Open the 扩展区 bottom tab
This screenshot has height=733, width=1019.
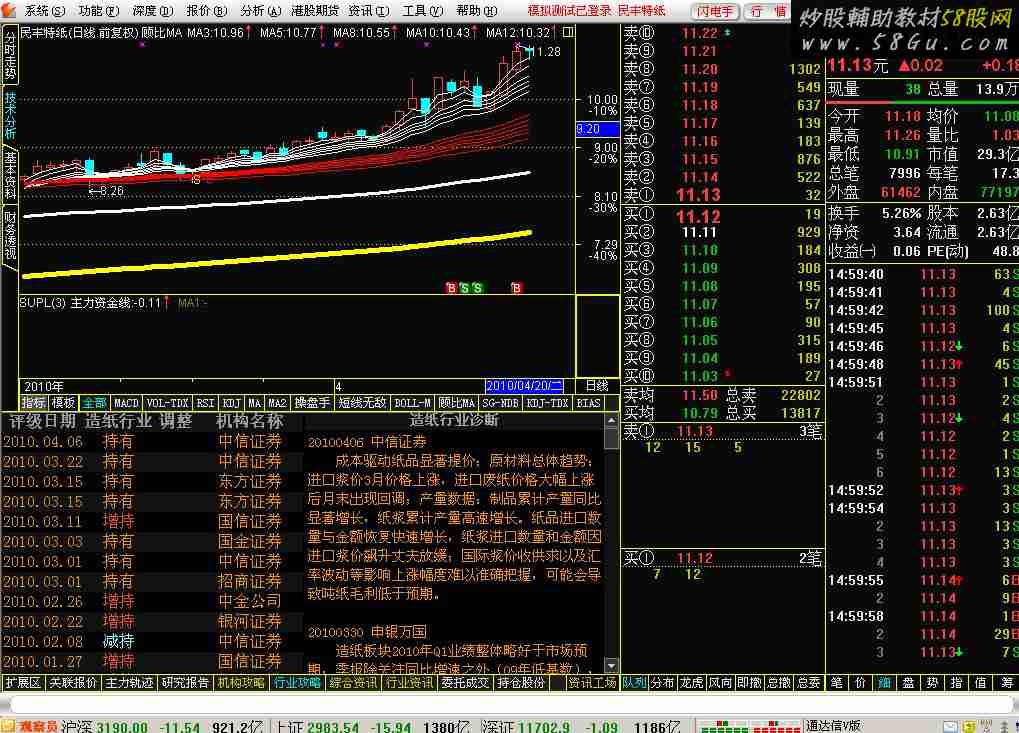pyautogui.click(x=23, y=682)
